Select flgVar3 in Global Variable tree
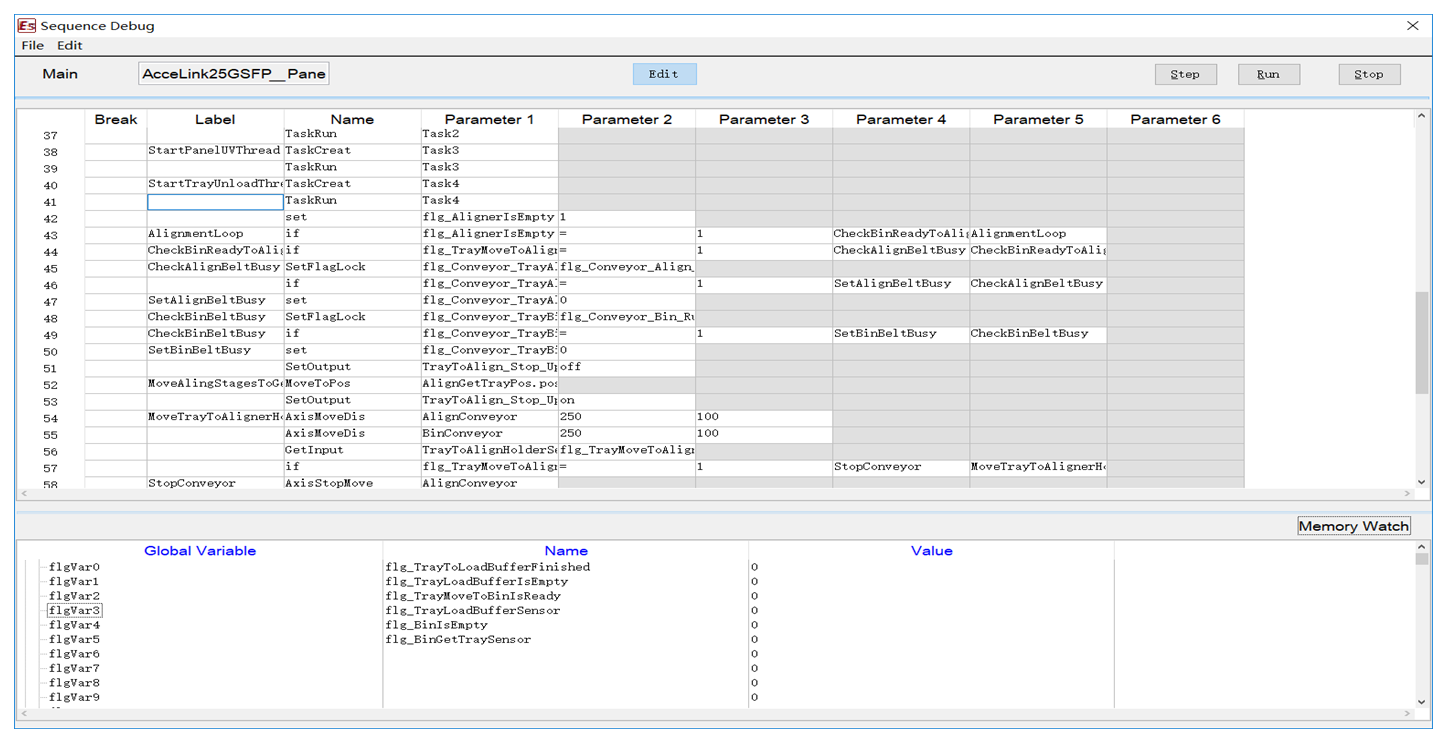Image resolution: width=1446 pixels, height=754 pixels. (74, 610)
